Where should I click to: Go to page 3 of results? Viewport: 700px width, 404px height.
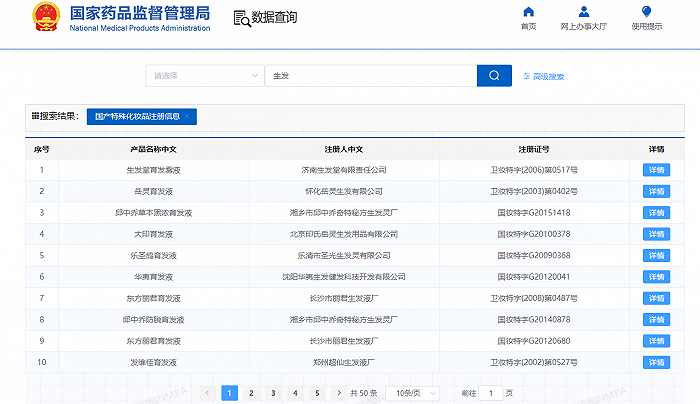pyautogui.click(x=273, y=393)
